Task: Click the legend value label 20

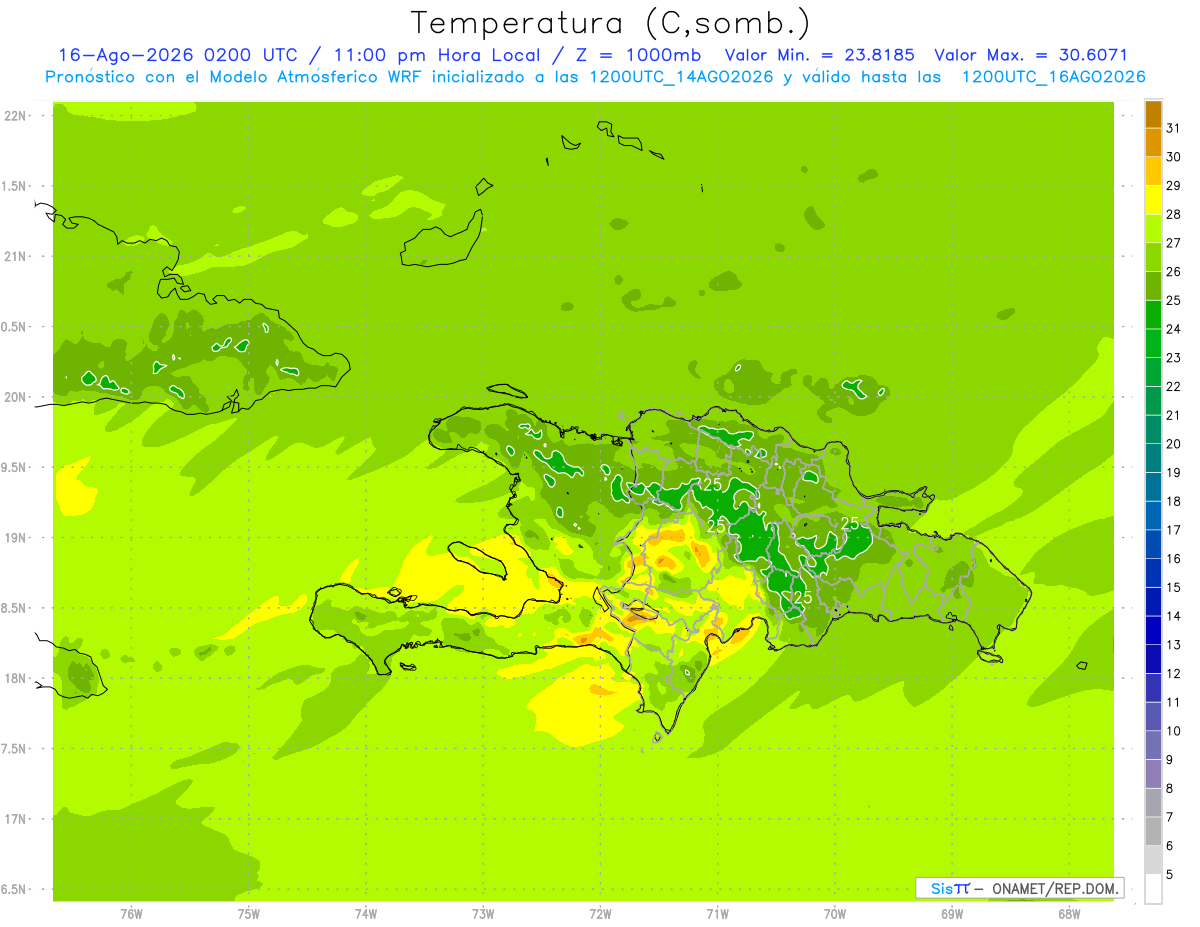Action: [1175, 444]
